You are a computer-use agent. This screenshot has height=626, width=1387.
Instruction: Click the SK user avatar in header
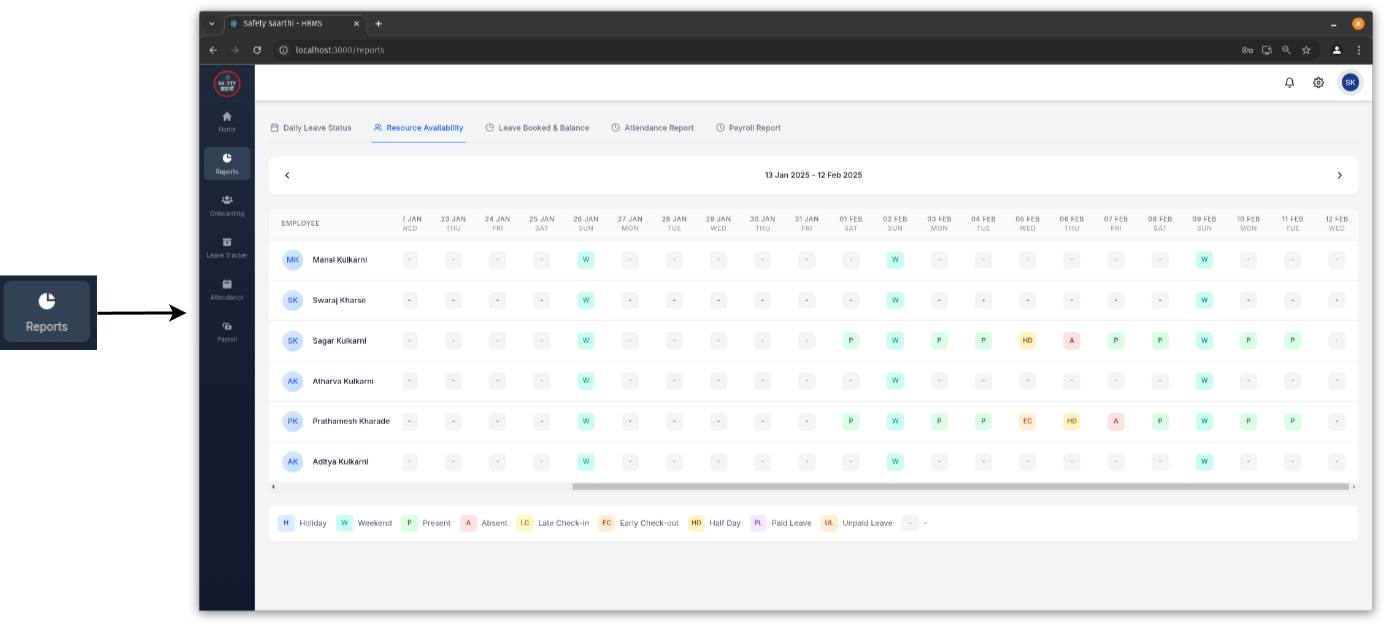[1350, 83]
